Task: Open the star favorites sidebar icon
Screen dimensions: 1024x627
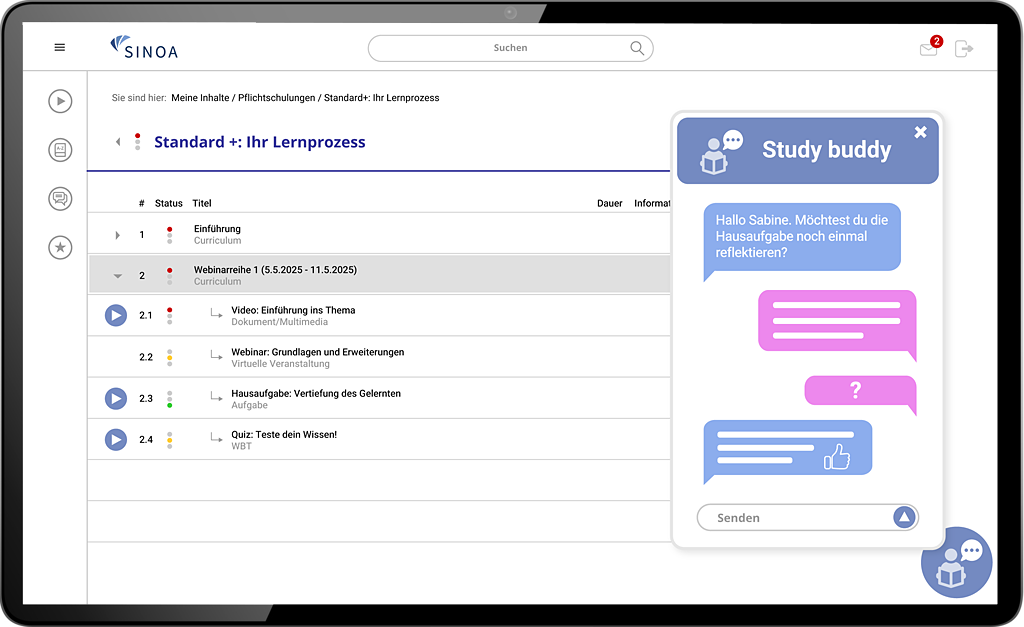Action: coord(60,247)
